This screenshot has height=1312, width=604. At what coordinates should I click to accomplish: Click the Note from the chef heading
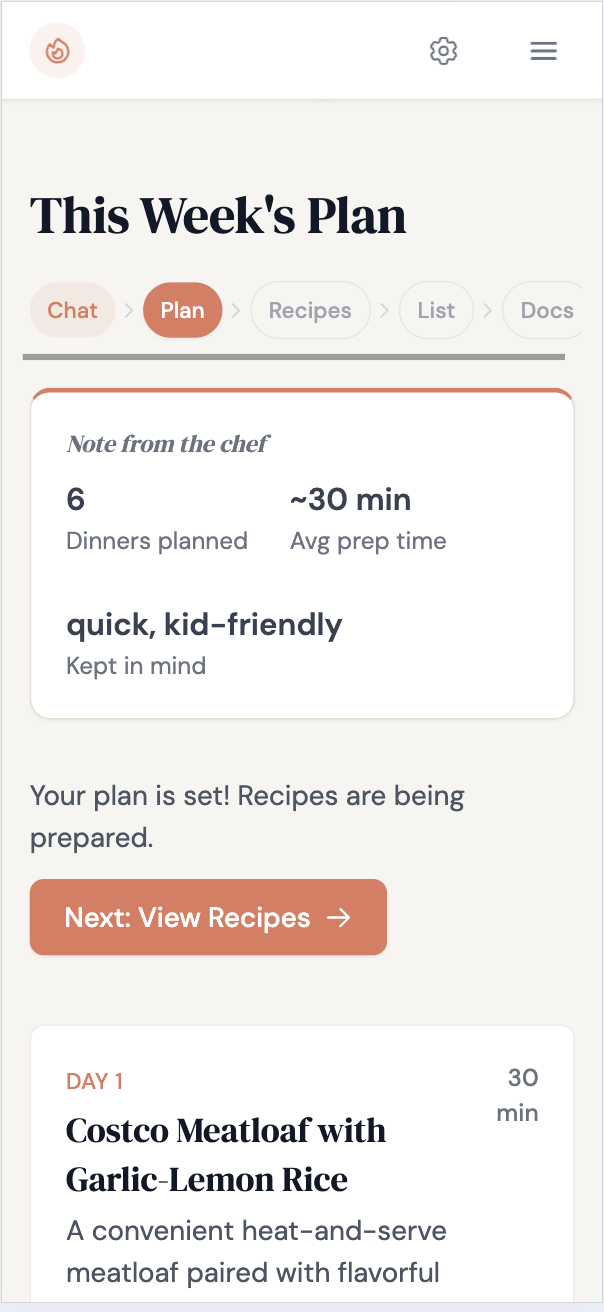point(168,444)
